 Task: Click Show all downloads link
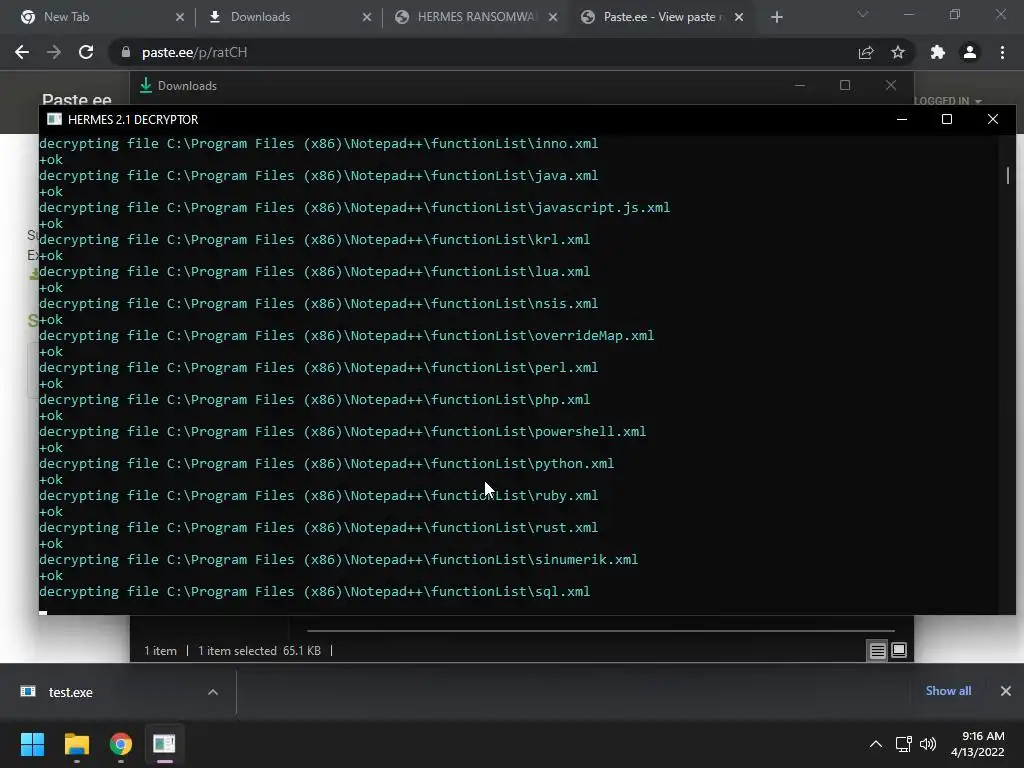[x=948, y=691]
